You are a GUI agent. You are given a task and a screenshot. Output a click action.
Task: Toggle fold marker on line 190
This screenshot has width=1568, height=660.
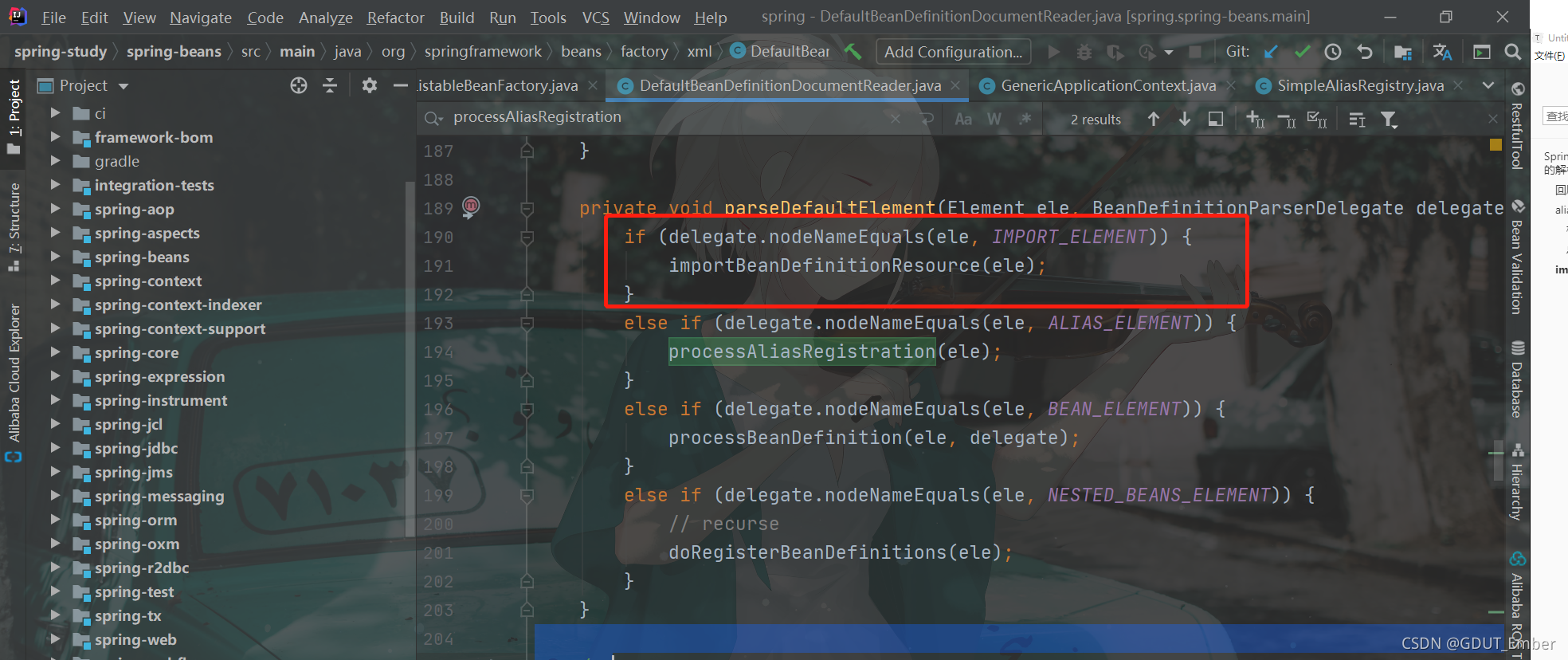tap(527, 238)
